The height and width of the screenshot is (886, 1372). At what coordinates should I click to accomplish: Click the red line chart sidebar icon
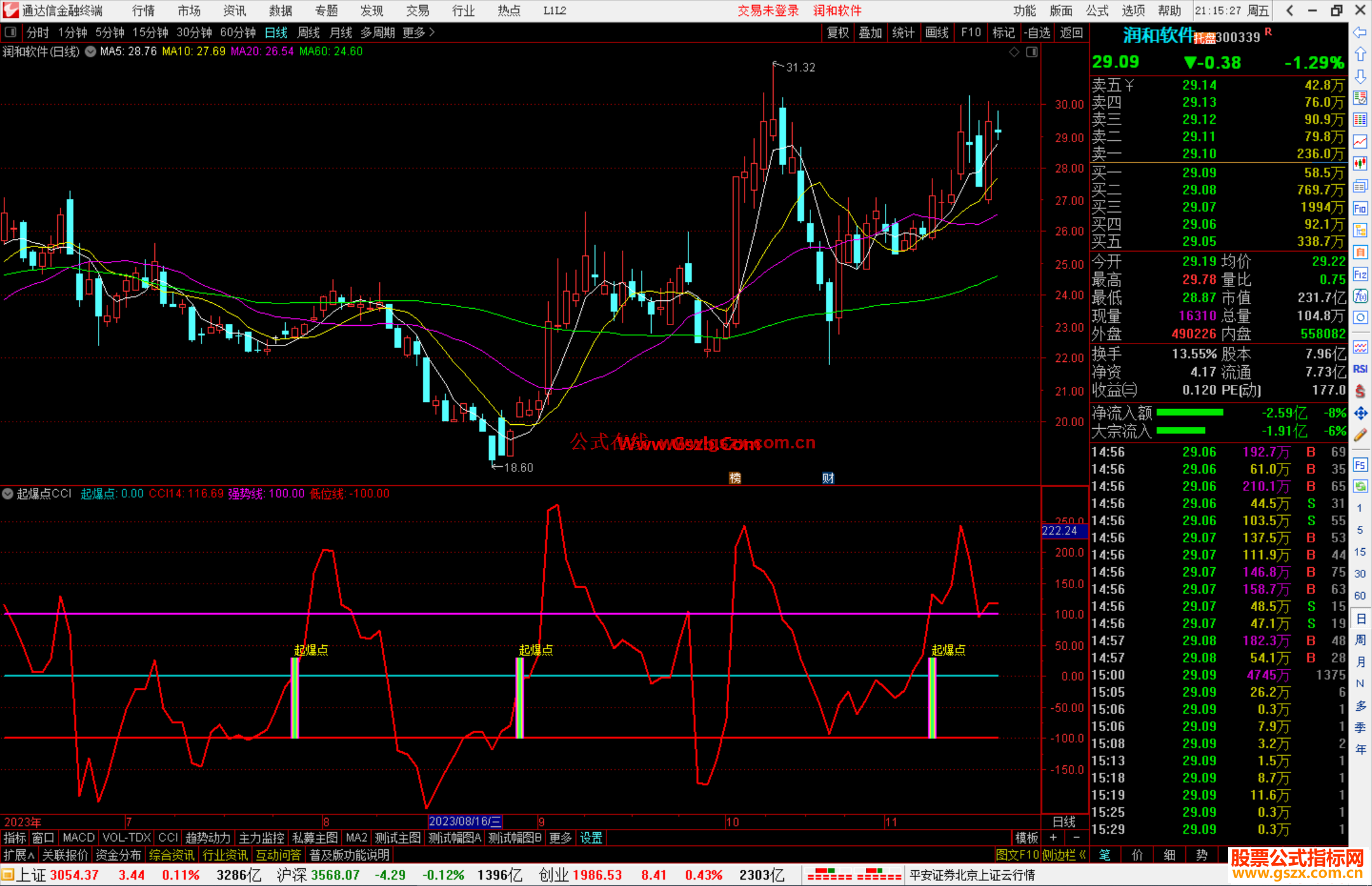point(1360,142)
